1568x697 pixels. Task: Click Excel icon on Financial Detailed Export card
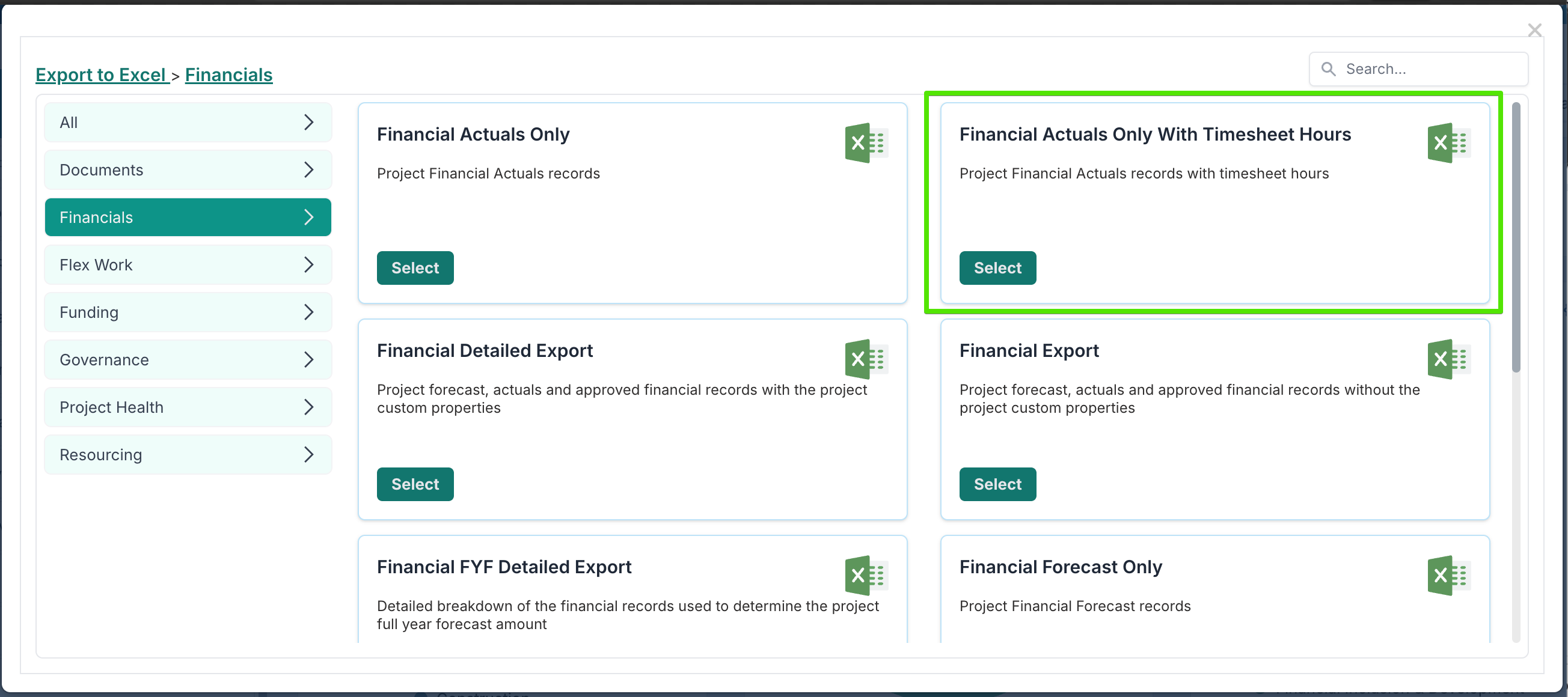pos(866,359)
